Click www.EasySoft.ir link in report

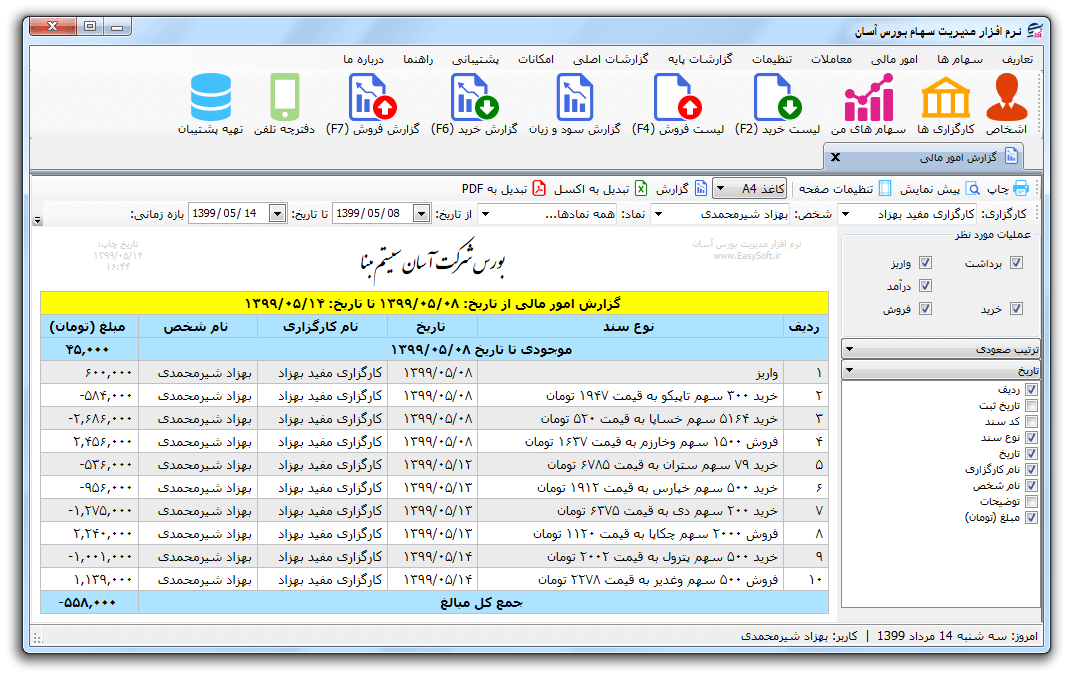(x=747, y=256)
